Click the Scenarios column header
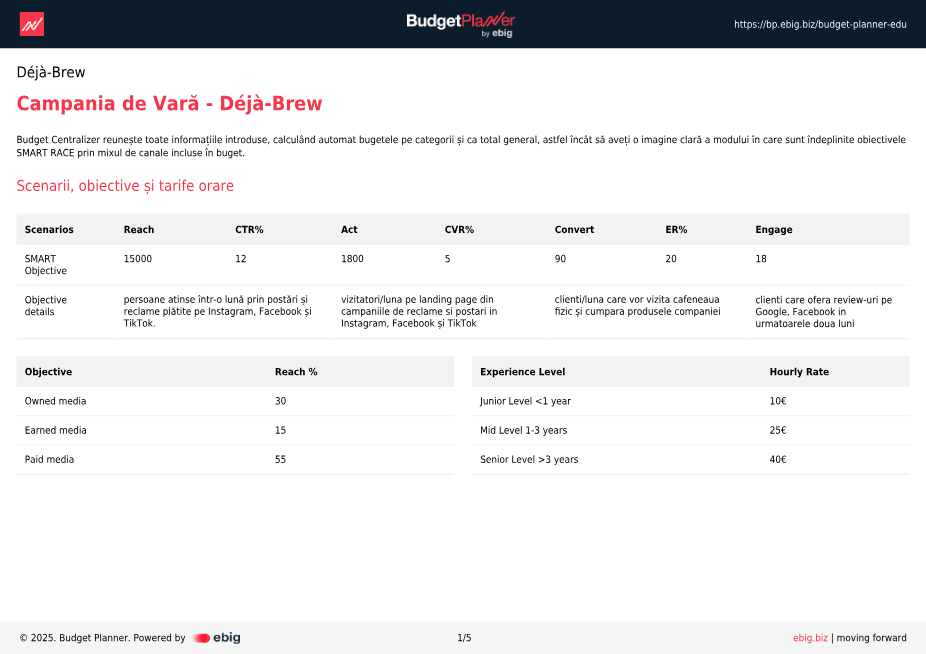 point(49,230)
